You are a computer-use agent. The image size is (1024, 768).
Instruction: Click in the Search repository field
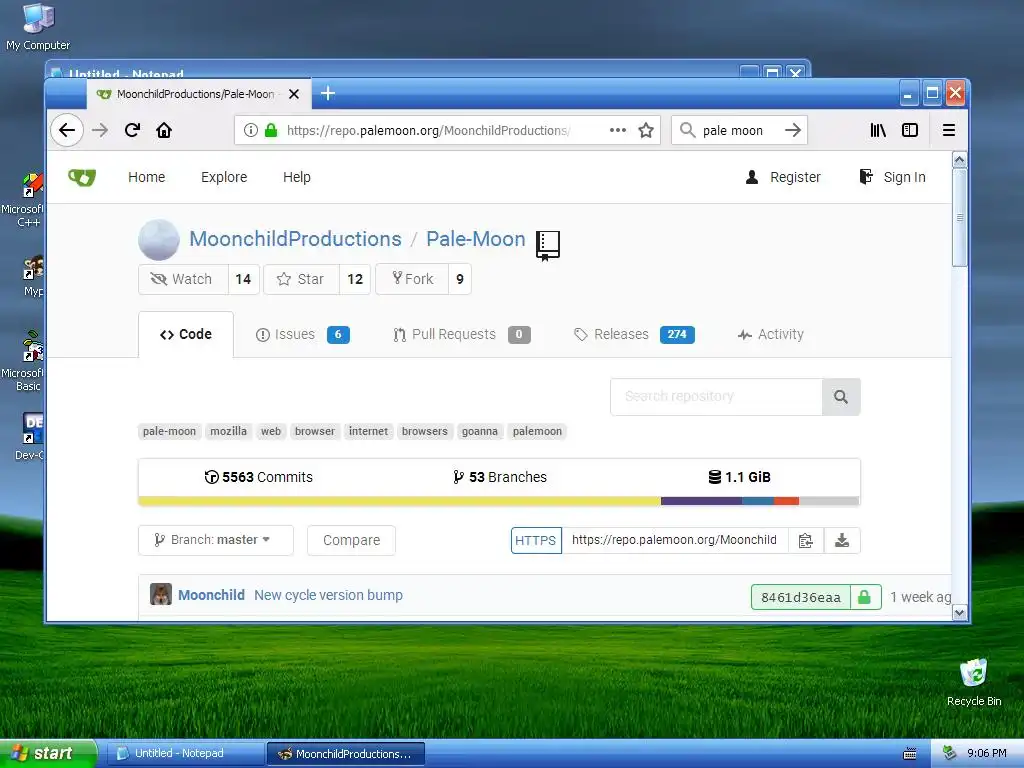click(716, 396)
